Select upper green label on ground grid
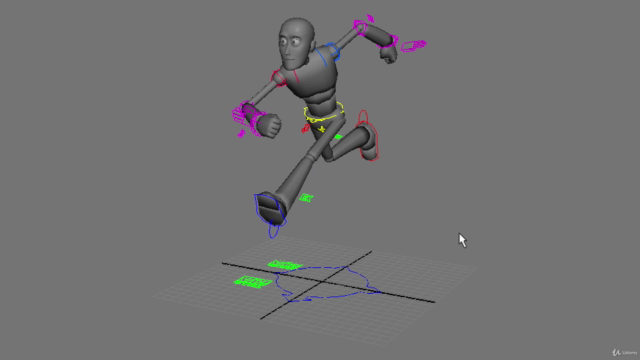The width and height of the screenshot is (640, 360). tap(285, 264)
